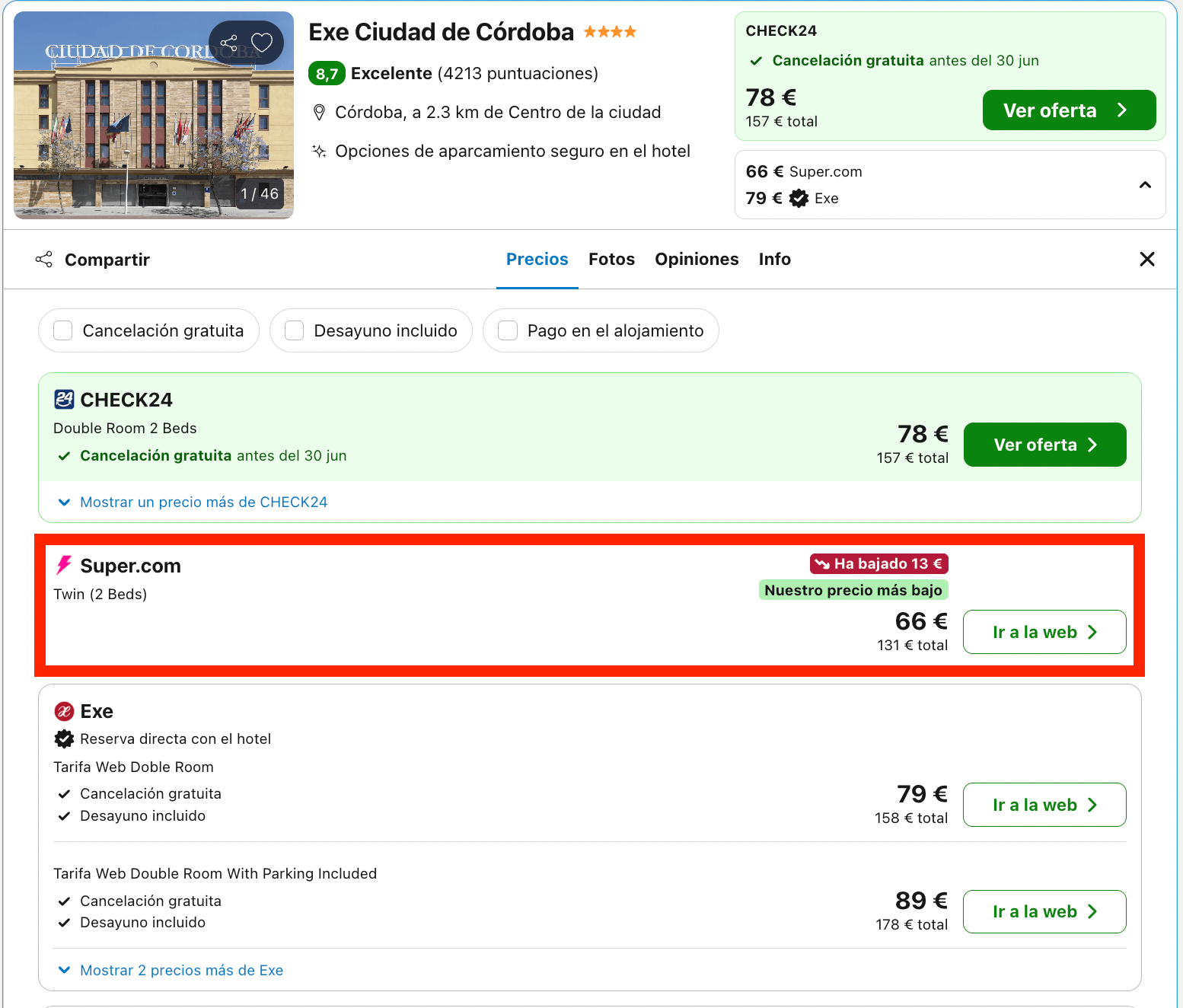Click Tarifa Web Doble Room label
The width and height of the screenshot is (1183, 1008).
(133, 767)
